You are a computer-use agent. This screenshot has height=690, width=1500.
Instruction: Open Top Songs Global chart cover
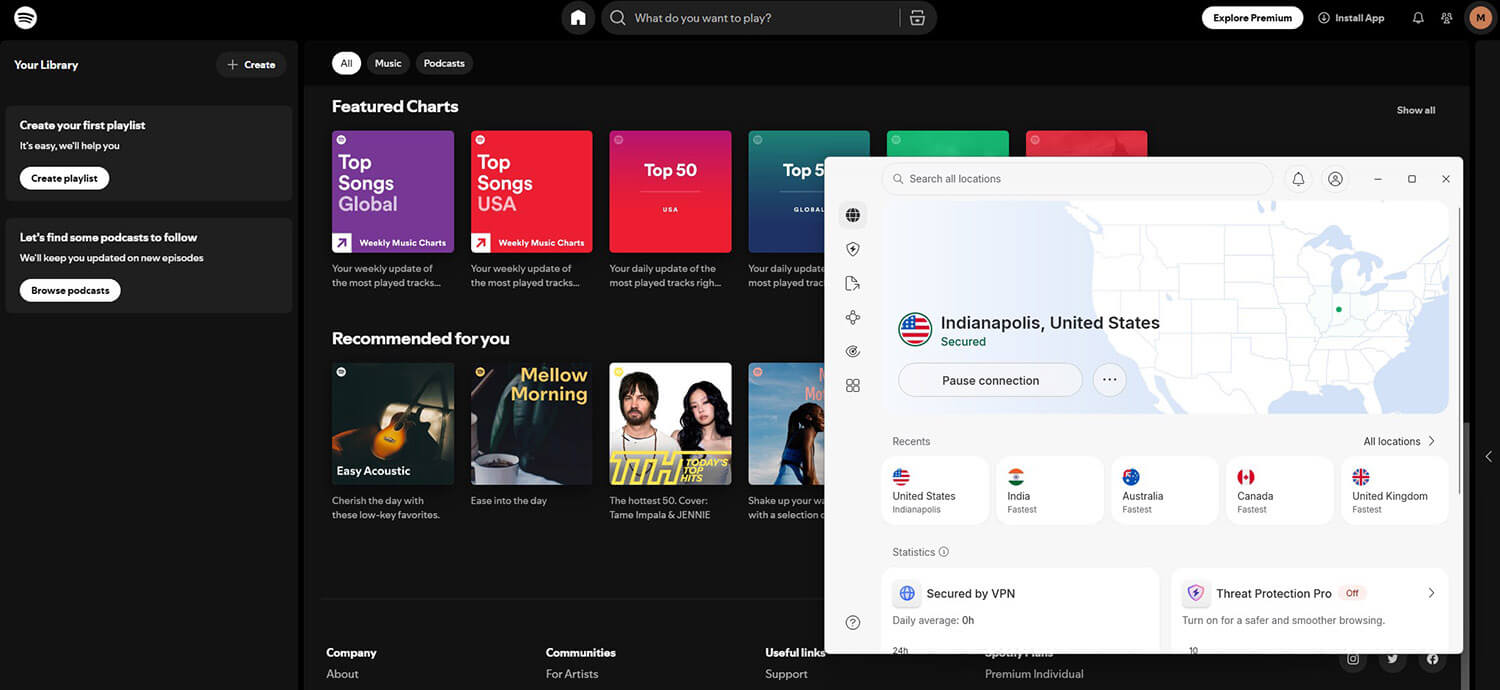point(393,192)
